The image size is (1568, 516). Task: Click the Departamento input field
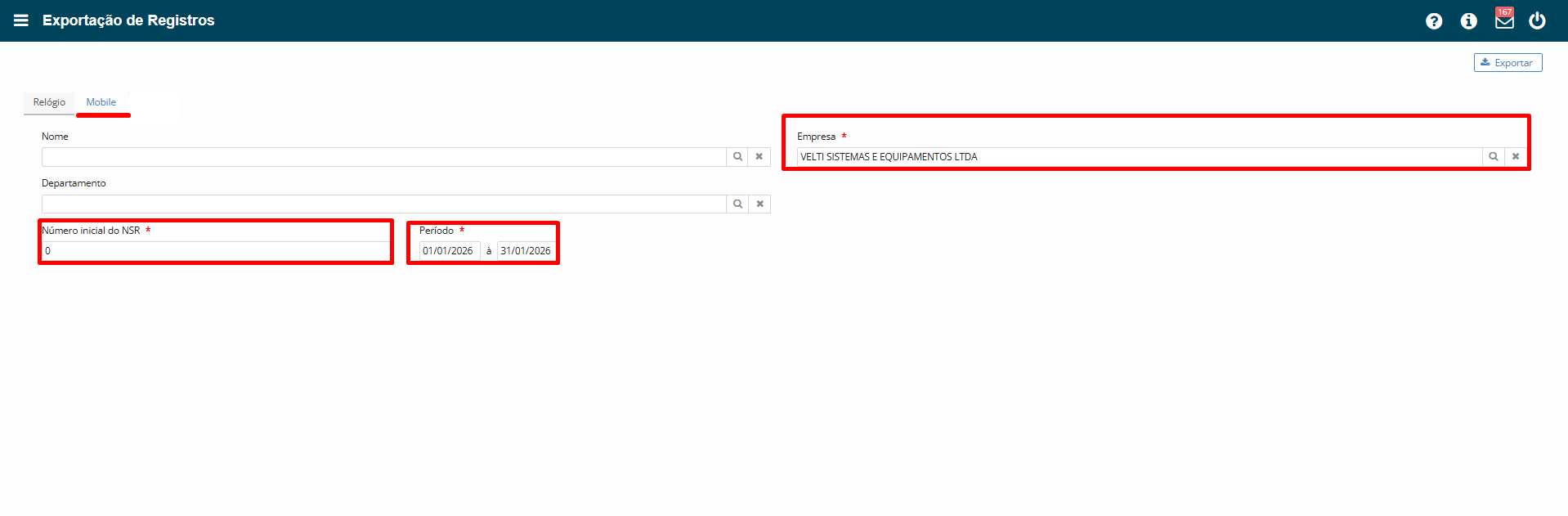click(383, 204)
